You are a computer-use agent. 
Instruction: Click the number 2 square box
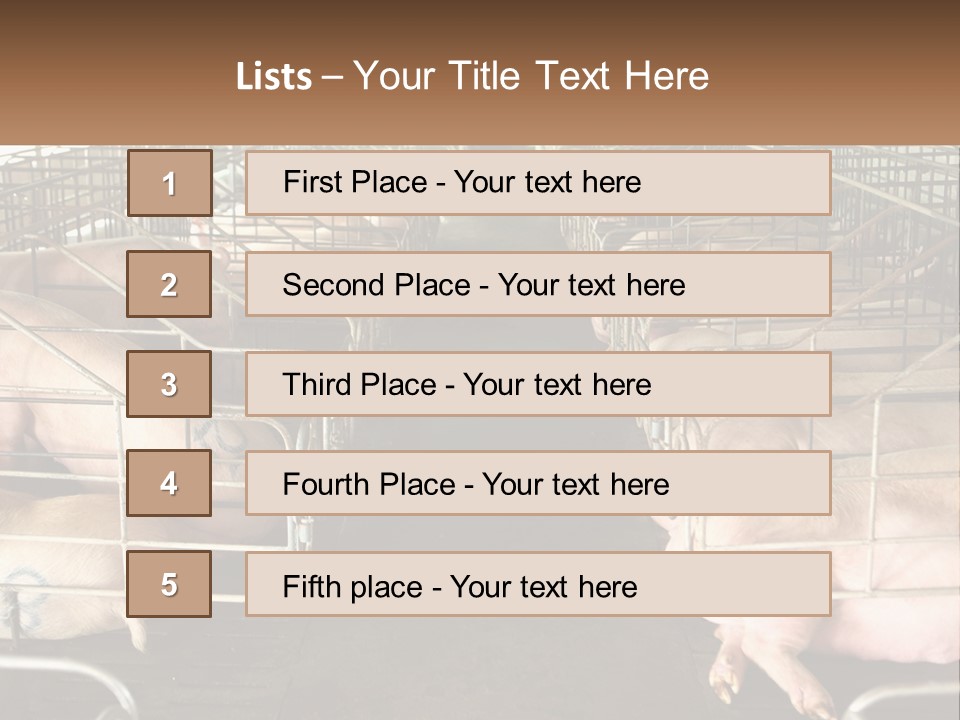tap(169, 284)
